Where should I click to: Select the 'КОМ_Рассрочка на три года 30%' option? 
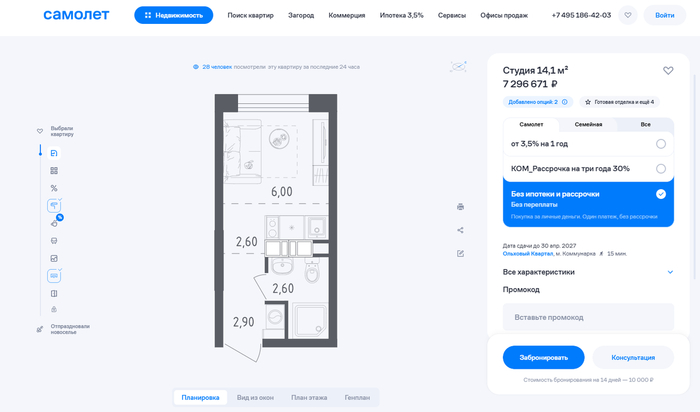coord(661,168)
